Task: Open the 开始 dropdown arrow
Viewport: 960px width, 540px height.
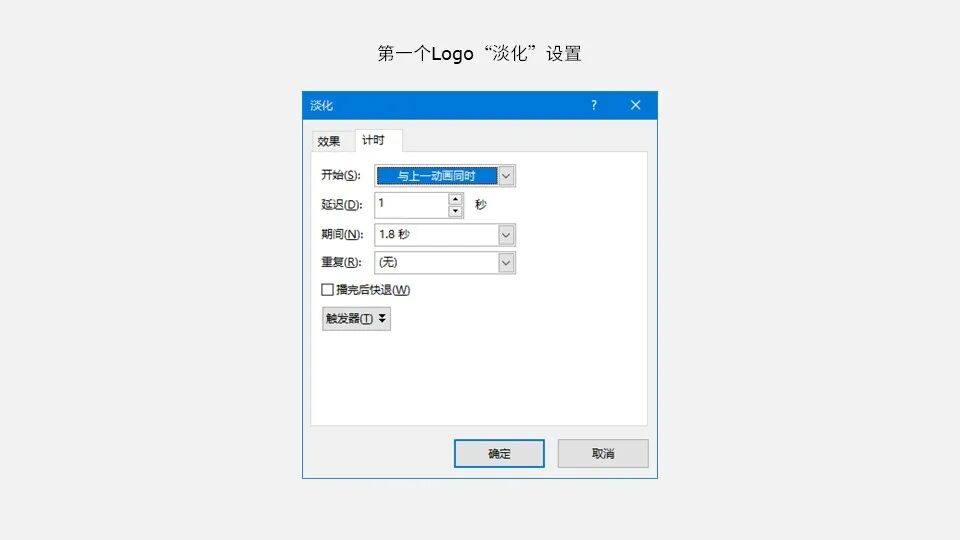Action: pyautogui.click(x=506, y=176)
